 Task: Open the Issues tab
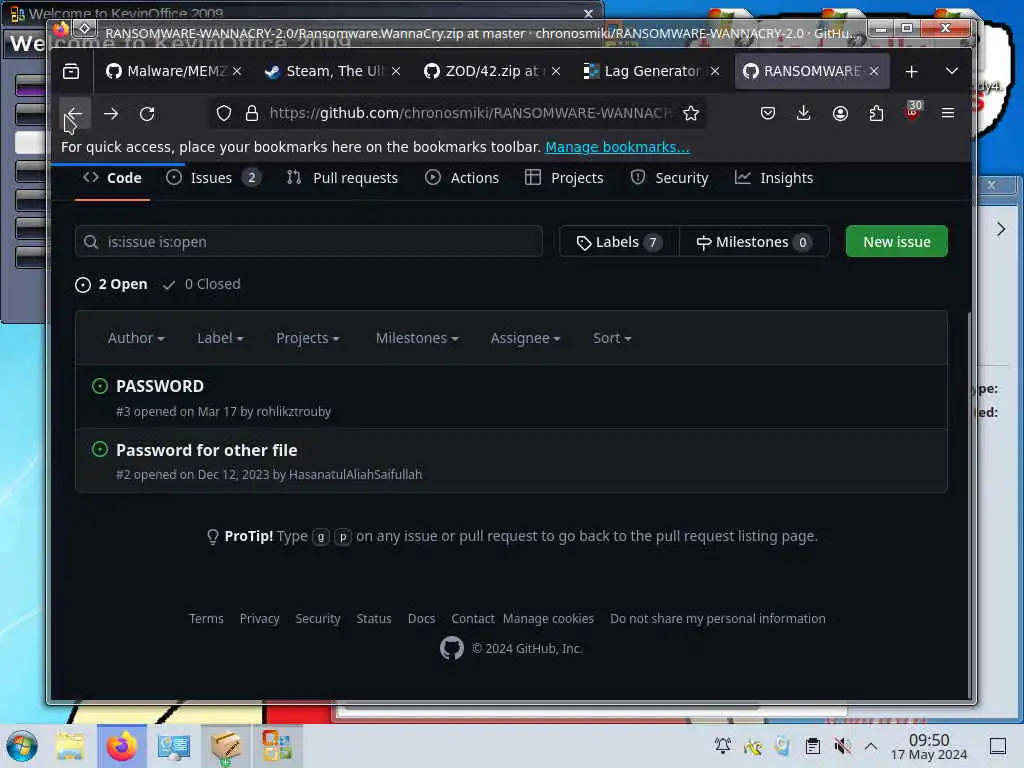pyautogui.click(x=213, y=178)
